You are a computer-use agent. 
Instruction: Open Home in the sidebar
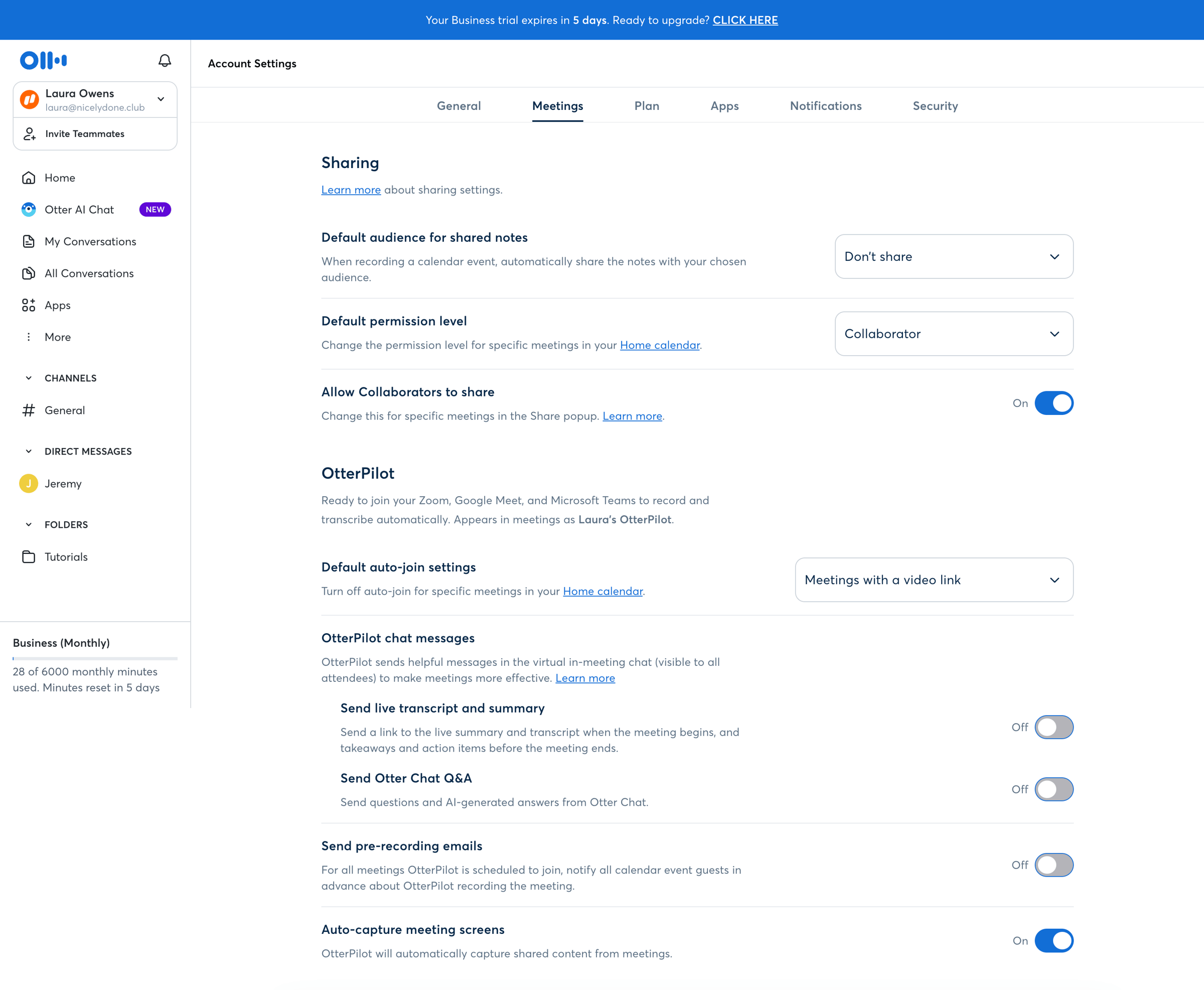(x=95, y=178)
